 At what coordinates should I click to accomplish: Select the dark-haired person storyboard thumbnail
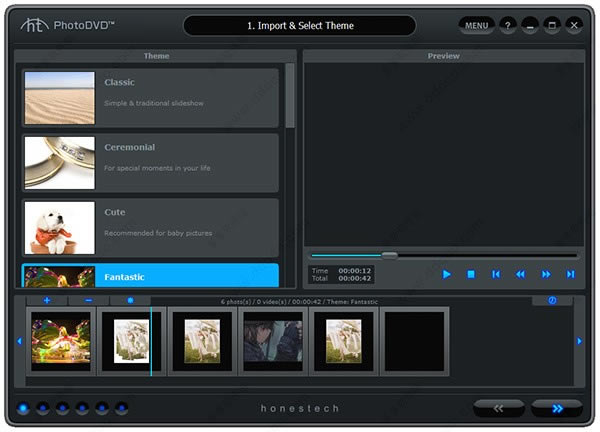pyautogui.click(x=273, y=341)
